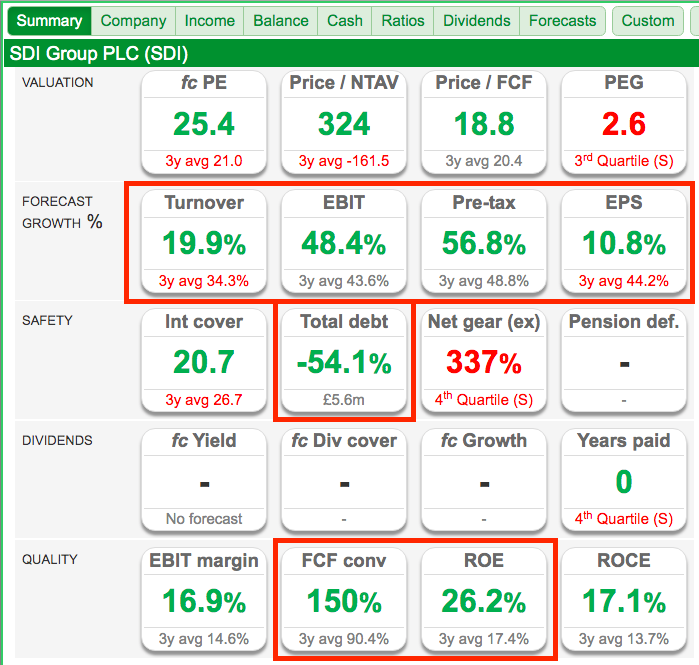
Task: Select the EPS growth card
Action: (624, 242)
